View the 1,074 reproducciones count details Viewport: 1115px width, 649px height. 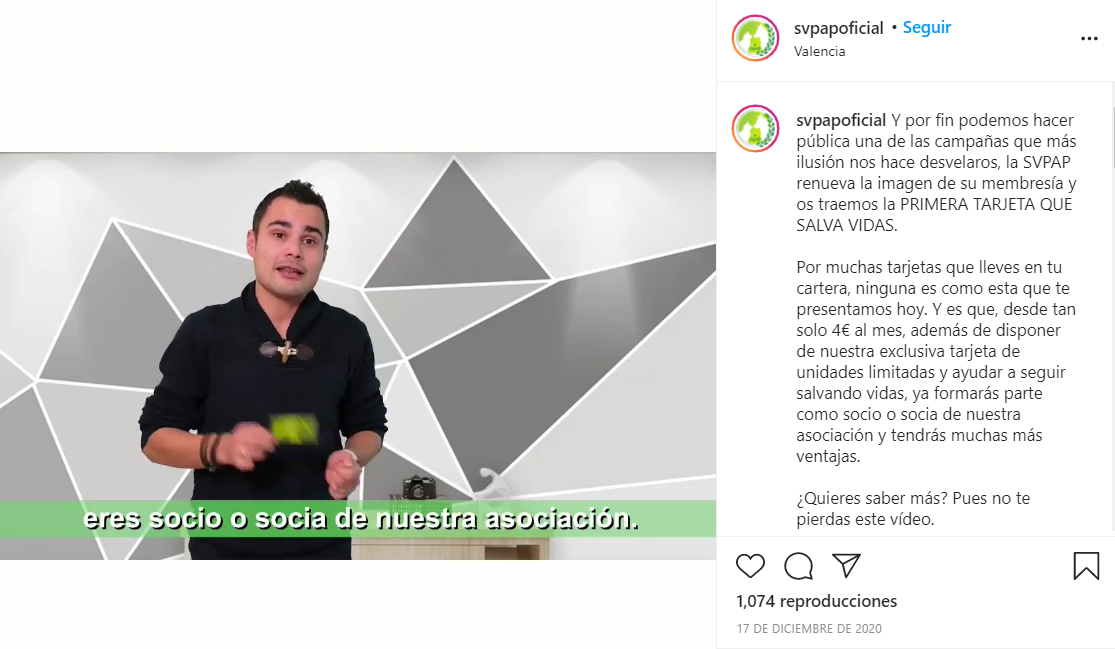point(816,601)
